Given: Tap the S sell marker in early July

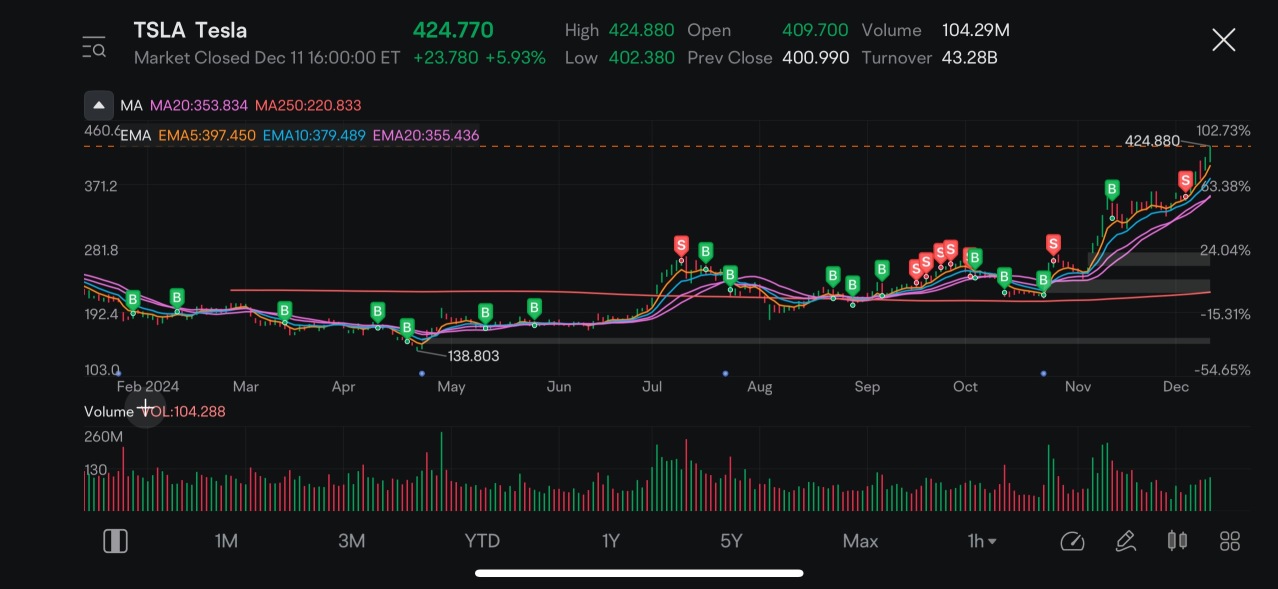Looking at the screenshot, I should (682, 245).
